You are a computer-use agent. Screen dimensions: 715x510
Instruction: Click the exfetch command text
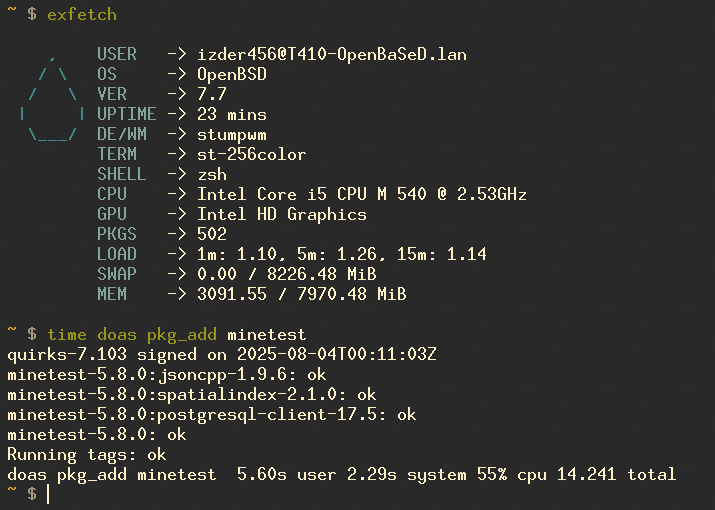tap(82, 15)
